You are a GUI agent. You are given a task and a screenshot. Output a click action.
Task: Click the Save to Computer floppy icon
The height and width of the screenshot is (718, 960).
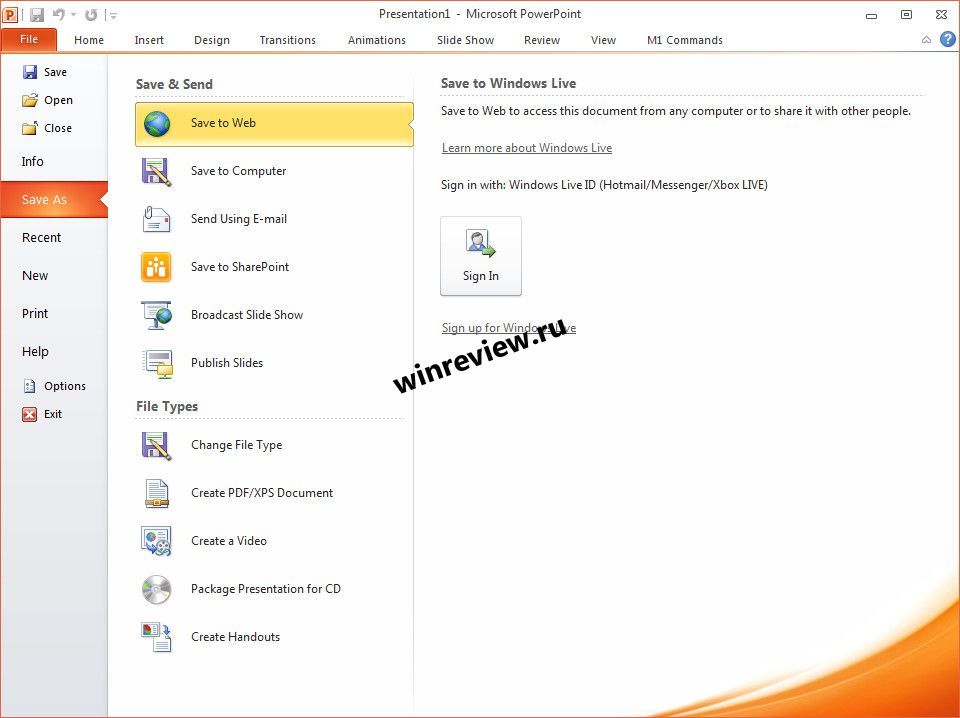[157, 171]
